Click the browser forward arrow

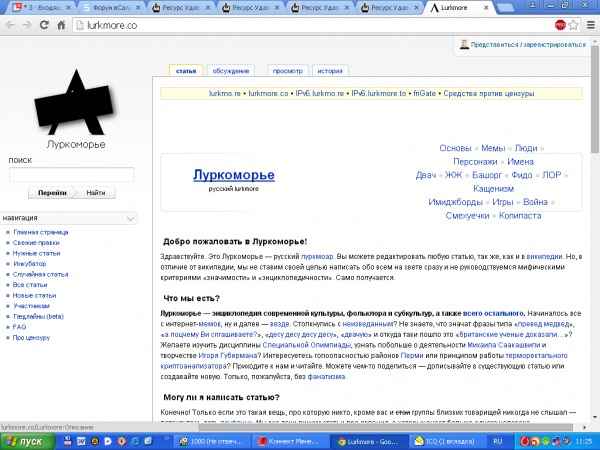point(27,25)
